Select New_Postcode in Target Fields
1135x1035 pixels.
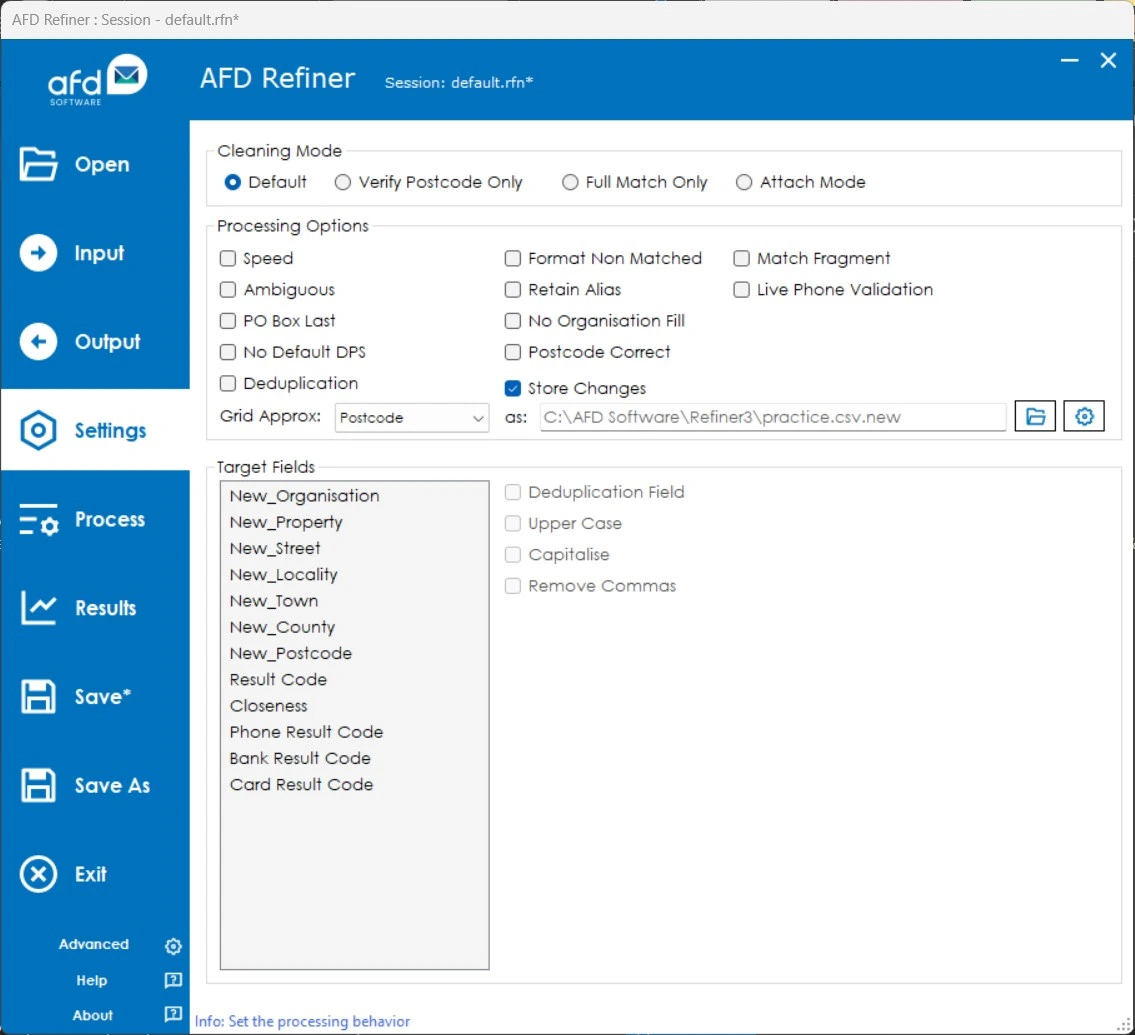354,654
